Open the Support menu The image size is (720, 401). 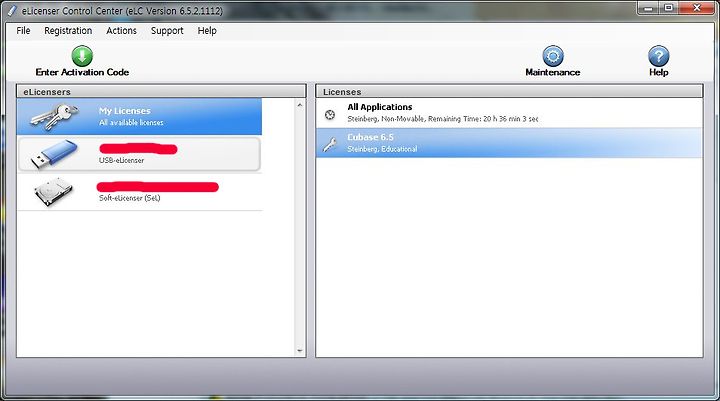tap(167, 31)
